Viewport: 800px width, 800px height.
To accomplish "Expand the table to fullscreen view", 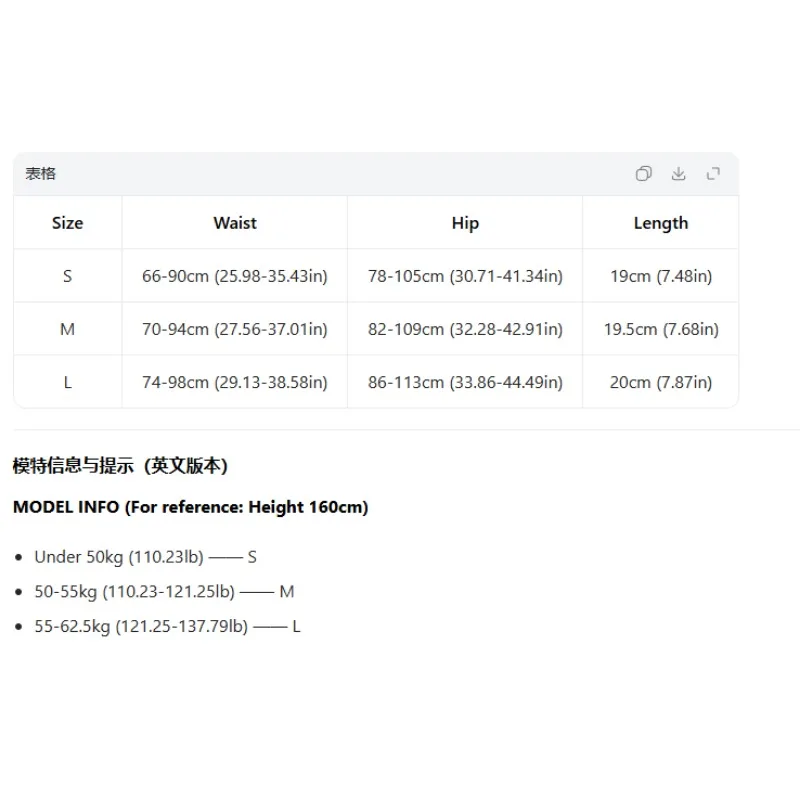I will point(713,174).
